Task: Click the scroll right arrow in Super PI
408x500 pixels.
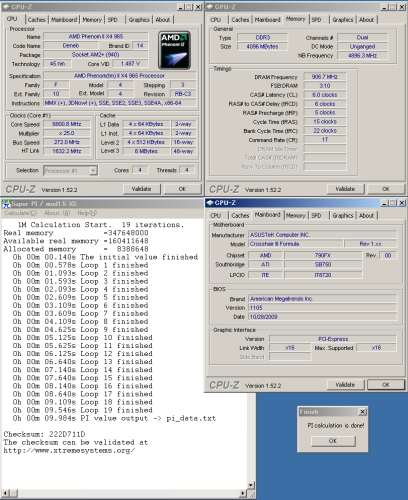Action: click(244, 493)
